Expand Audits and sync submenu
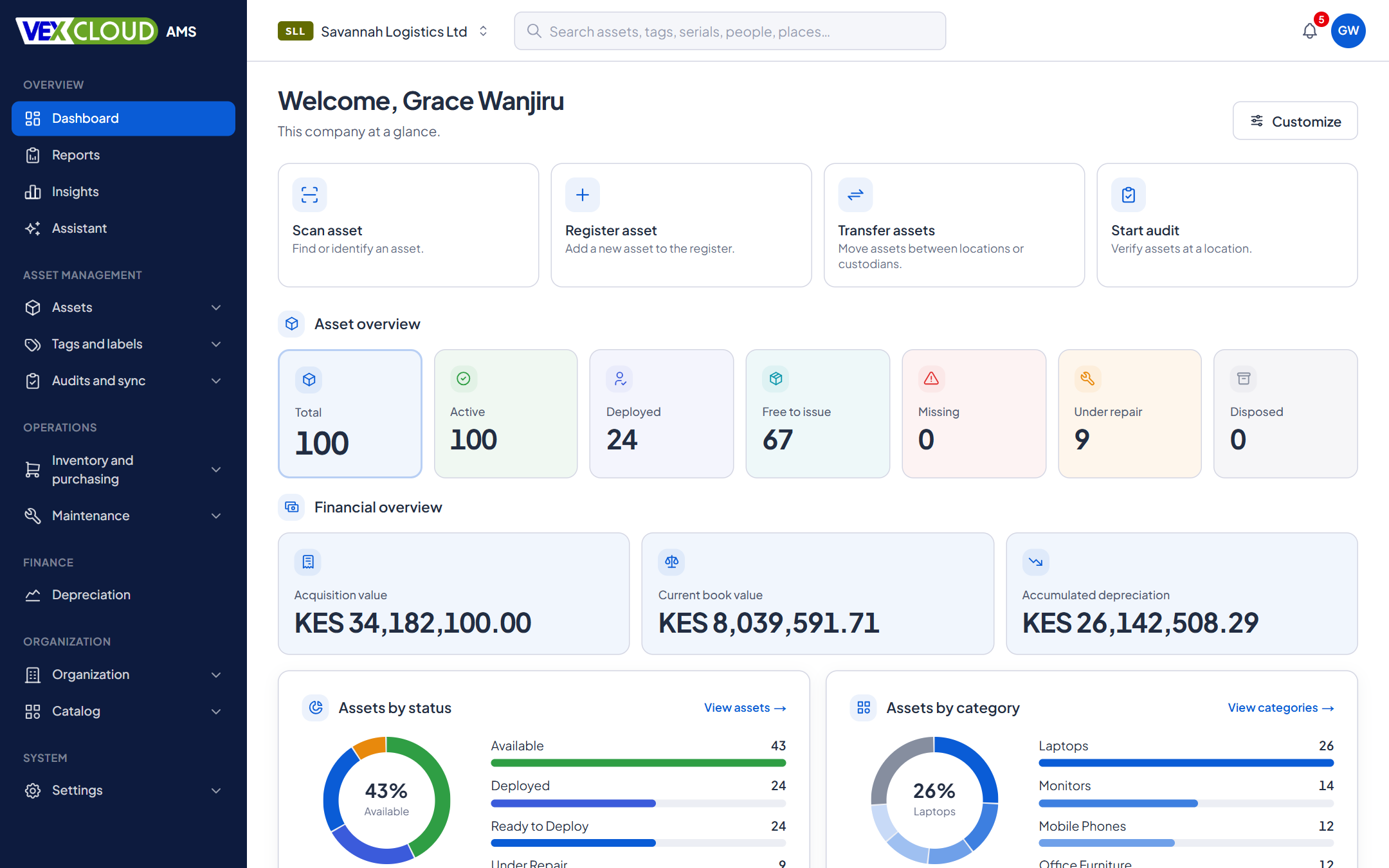The image size is (1389, 868). (123, 381)
